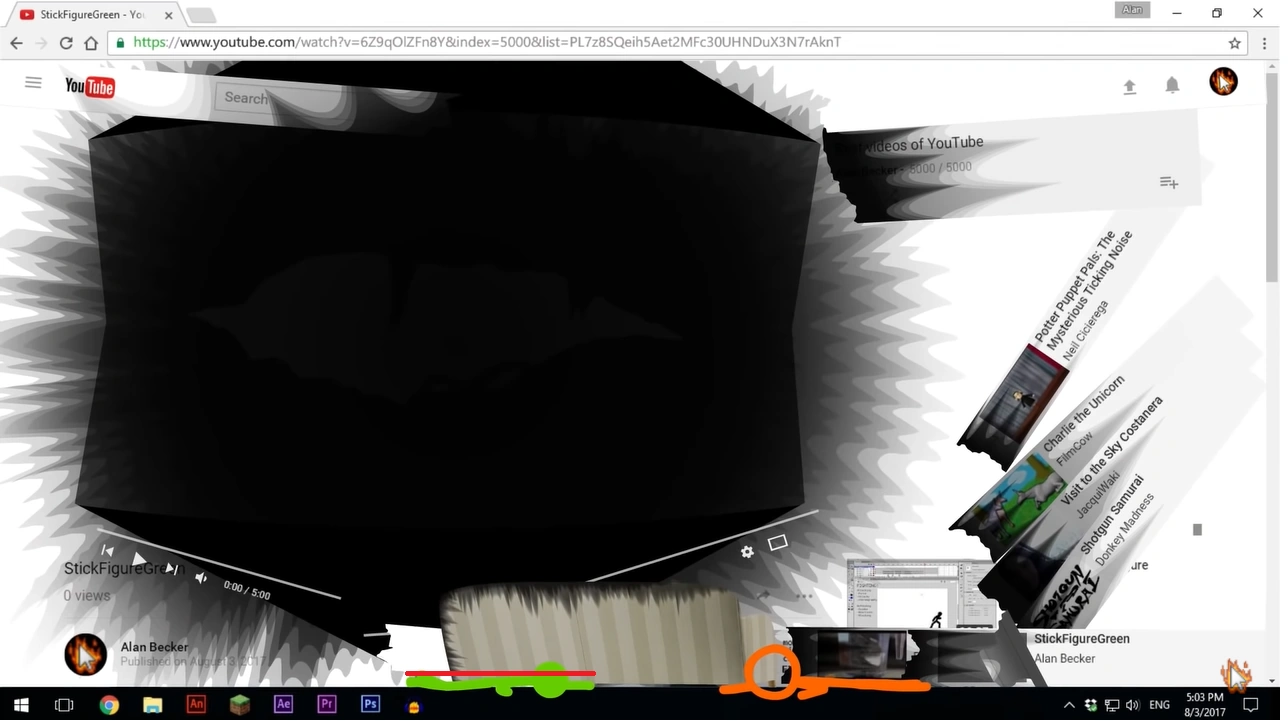Open Task View on the taskbar
Screen dimensions: 1288x722
[64, 705]
